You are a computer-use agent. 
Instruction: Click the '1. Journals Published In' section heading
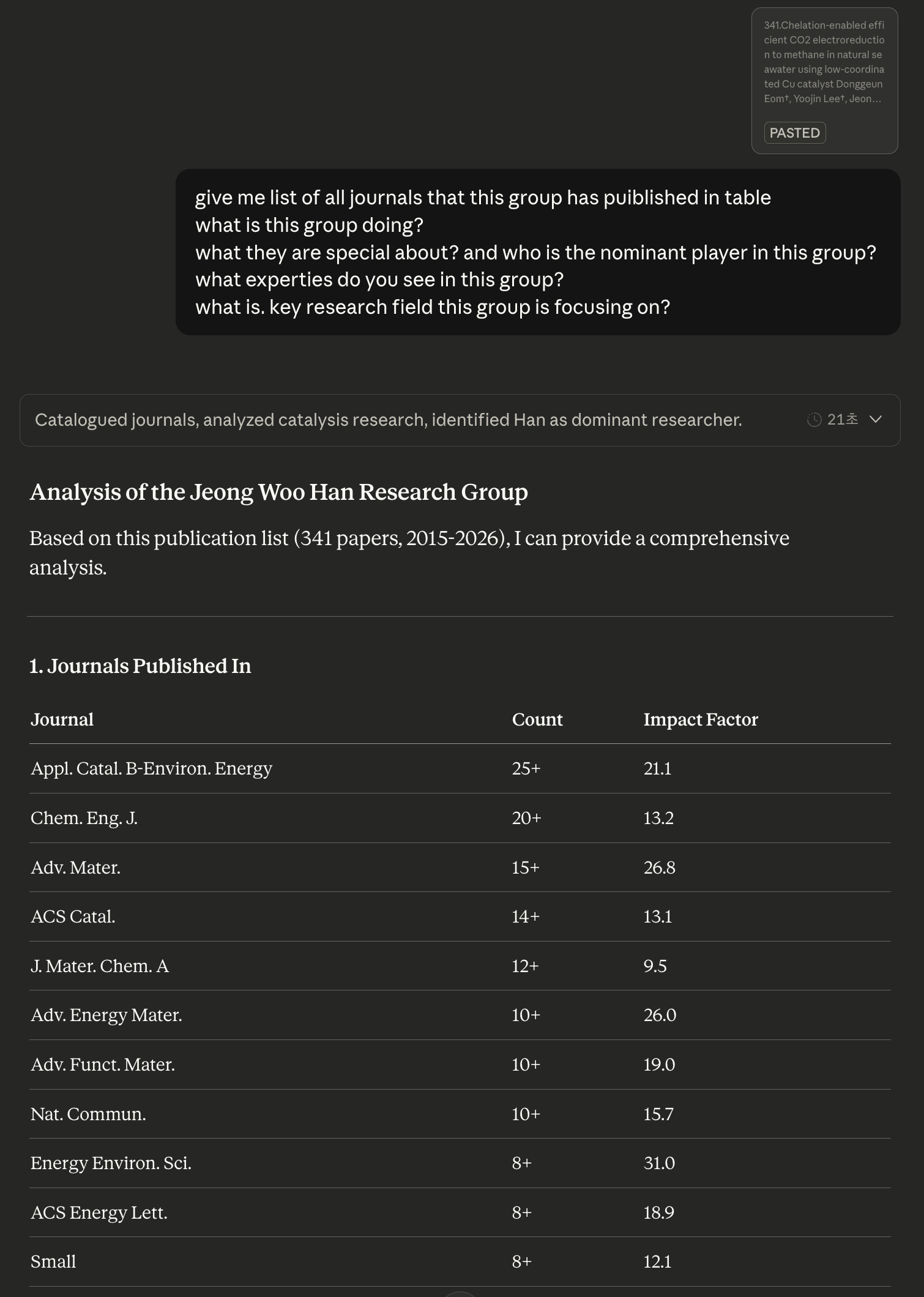coord(140,666)
